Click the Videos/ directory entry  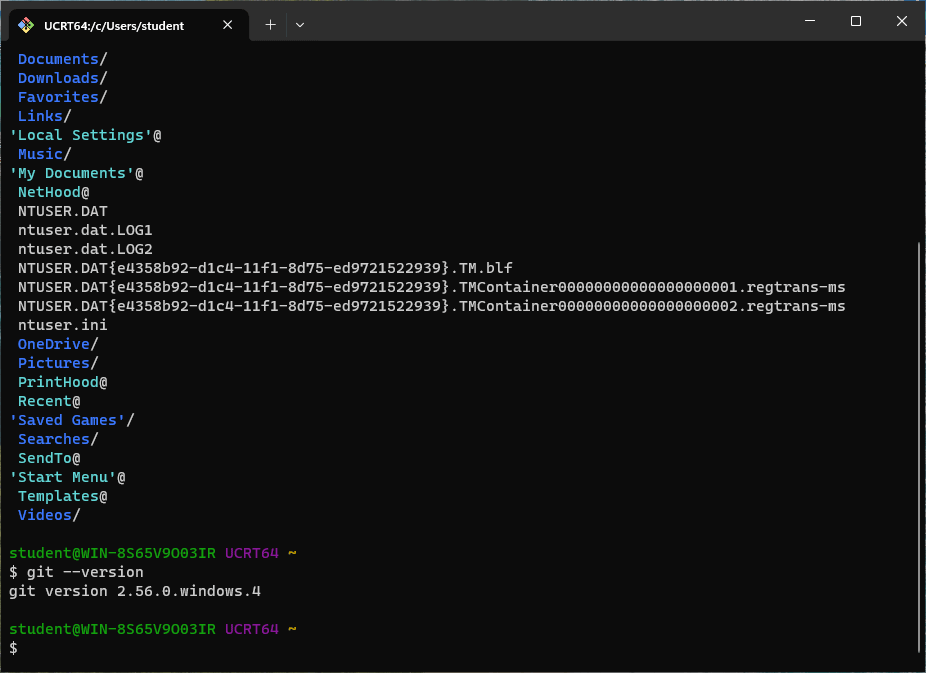click(49, 515)
